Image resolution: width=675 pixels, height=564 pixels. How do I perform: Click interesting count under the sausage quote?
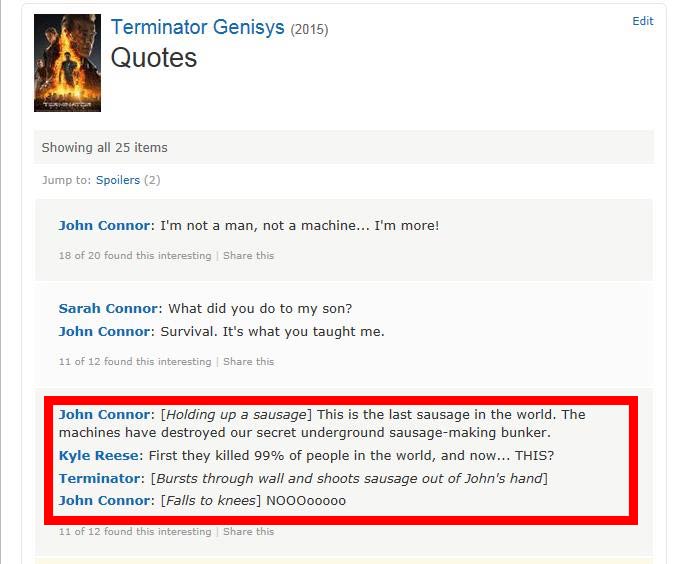pos(135,532)
